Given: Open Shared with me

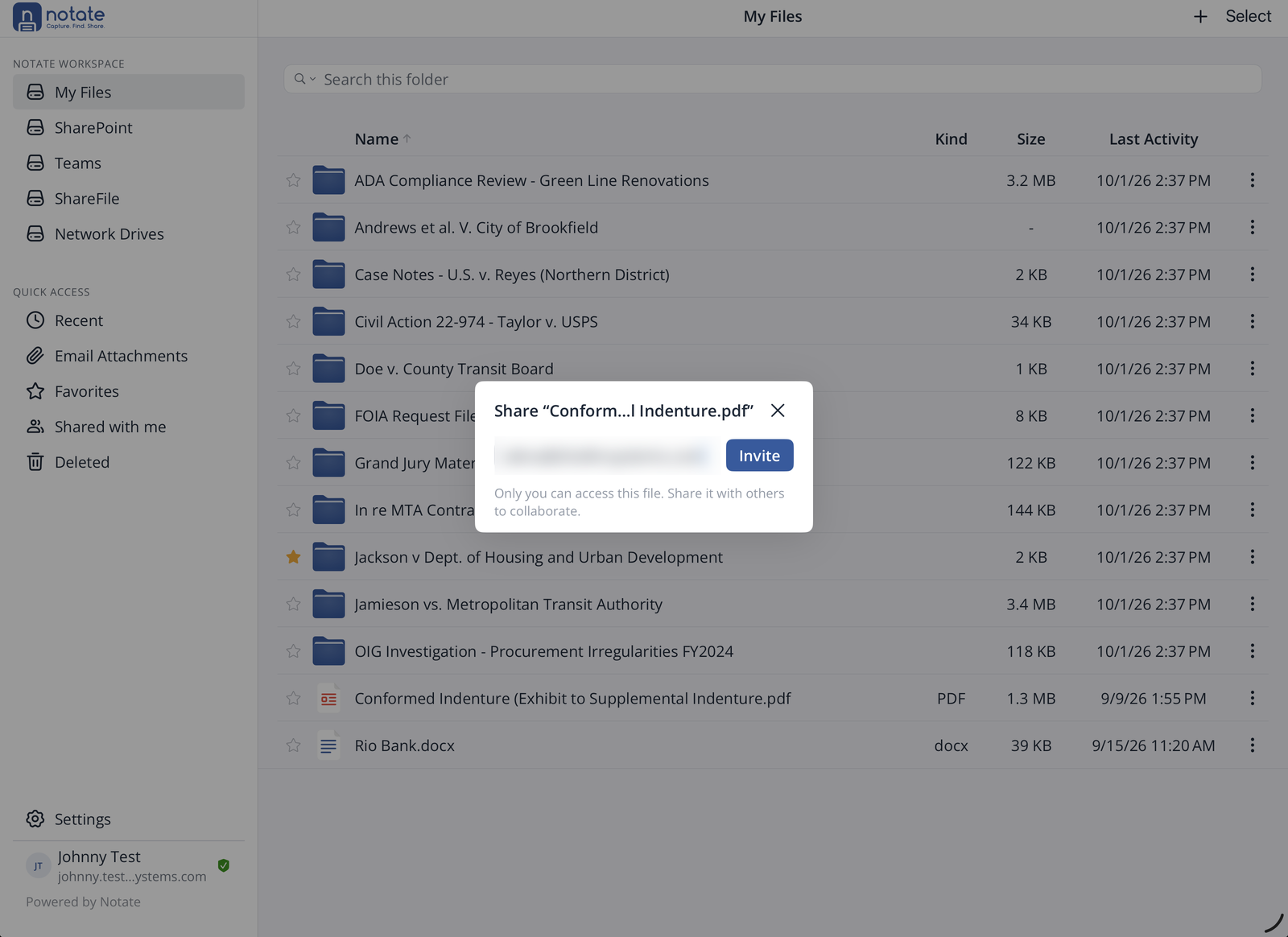Looking at the screenshot, I should pos(129,427).
